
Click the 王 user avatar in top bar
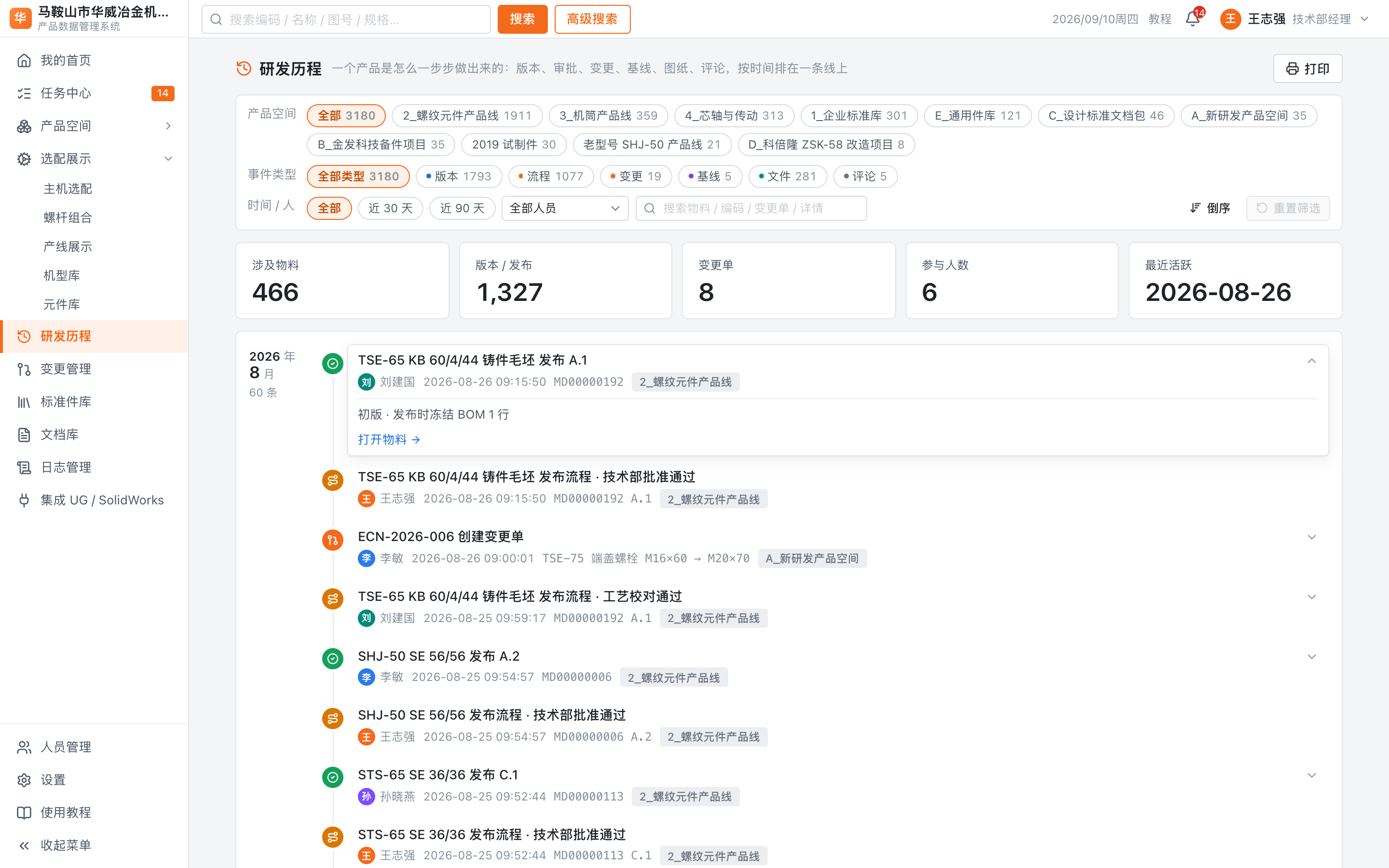click(1230, 19)
